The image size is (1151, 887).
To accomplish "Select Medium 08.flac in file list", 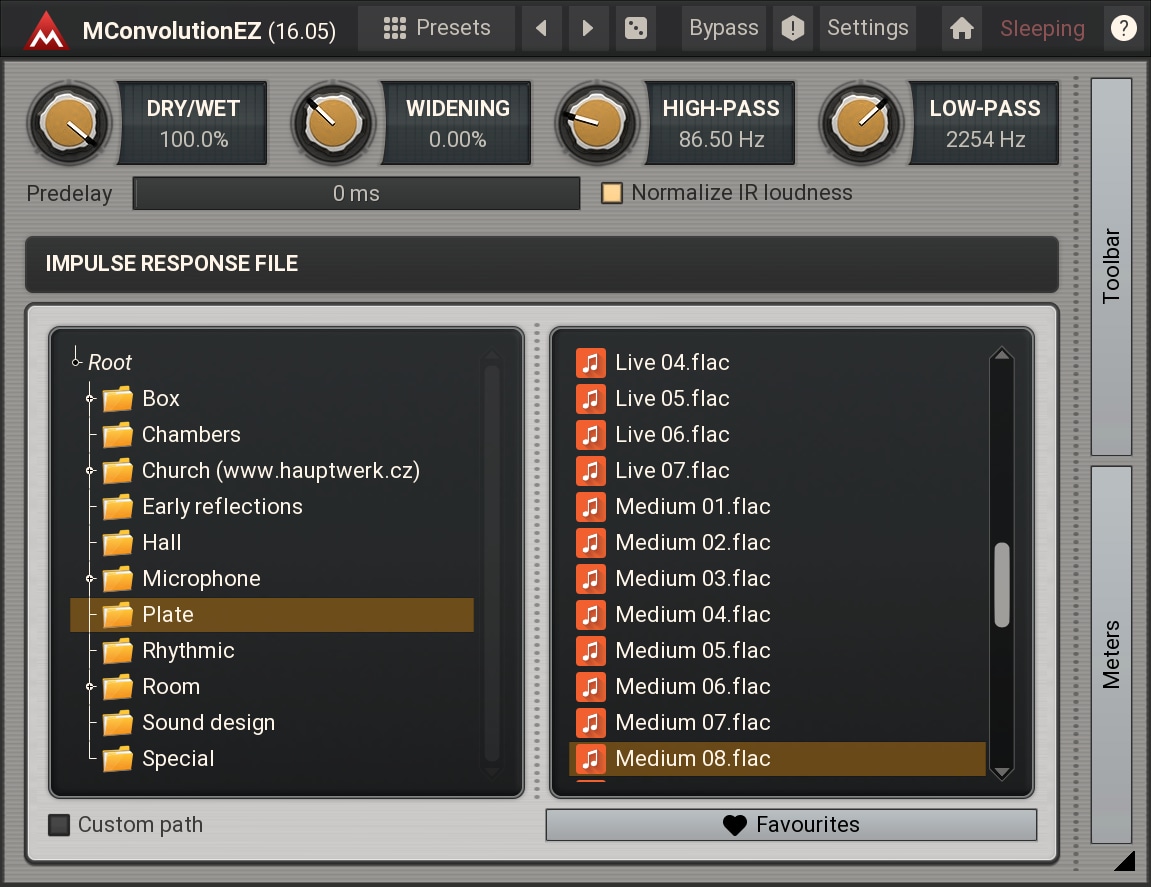I will [777, 759].
